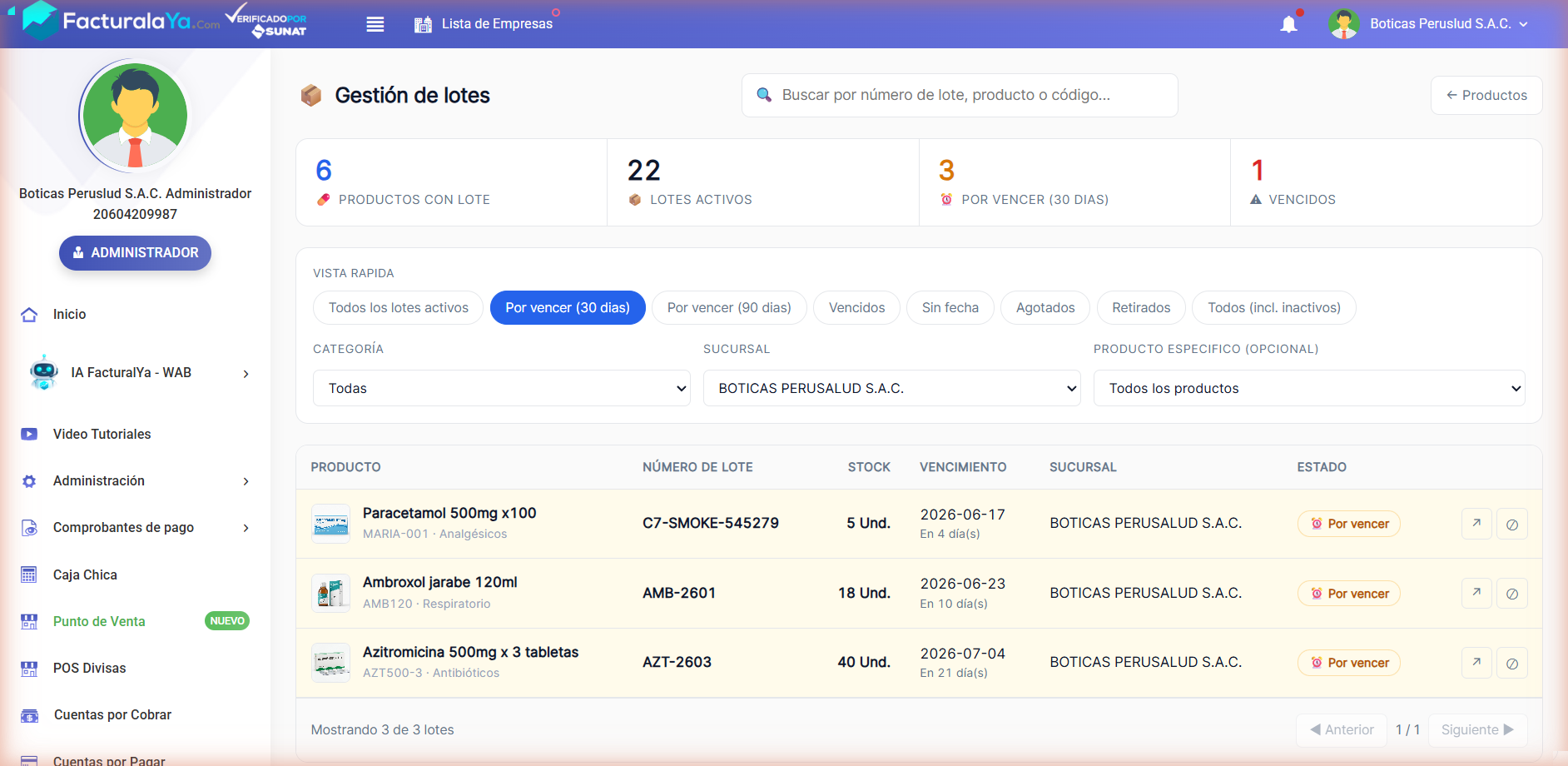
Task: Click the Productos back button
Action: coord(1486,96)
